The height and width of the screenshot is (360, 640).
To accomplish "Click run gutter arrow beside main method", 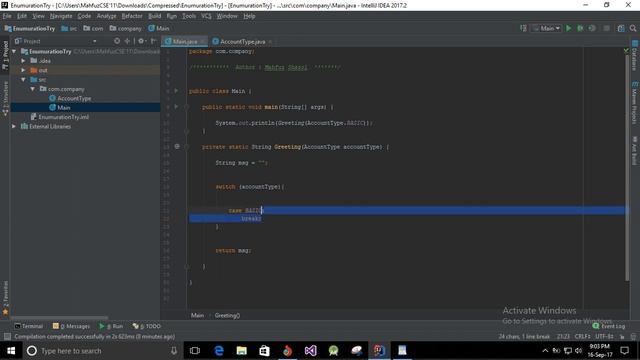I will tap(176, 107).
